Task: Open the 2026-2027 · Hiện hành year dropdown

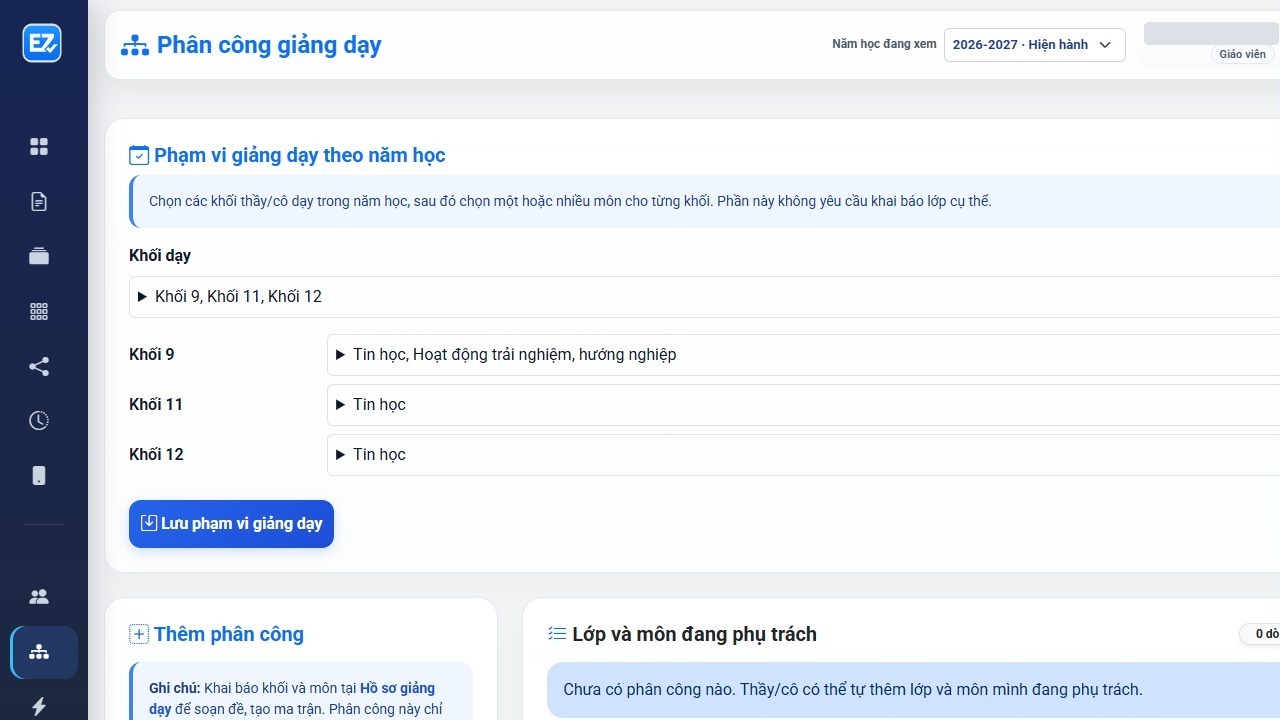Action: click(x=1034, y=45)
